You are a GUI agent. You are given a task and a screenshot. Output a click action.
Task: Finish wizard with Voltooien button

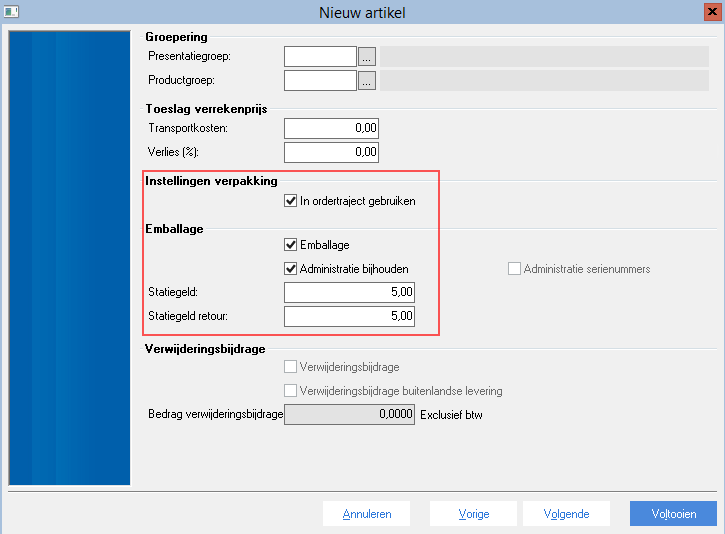tap(673, 514)
